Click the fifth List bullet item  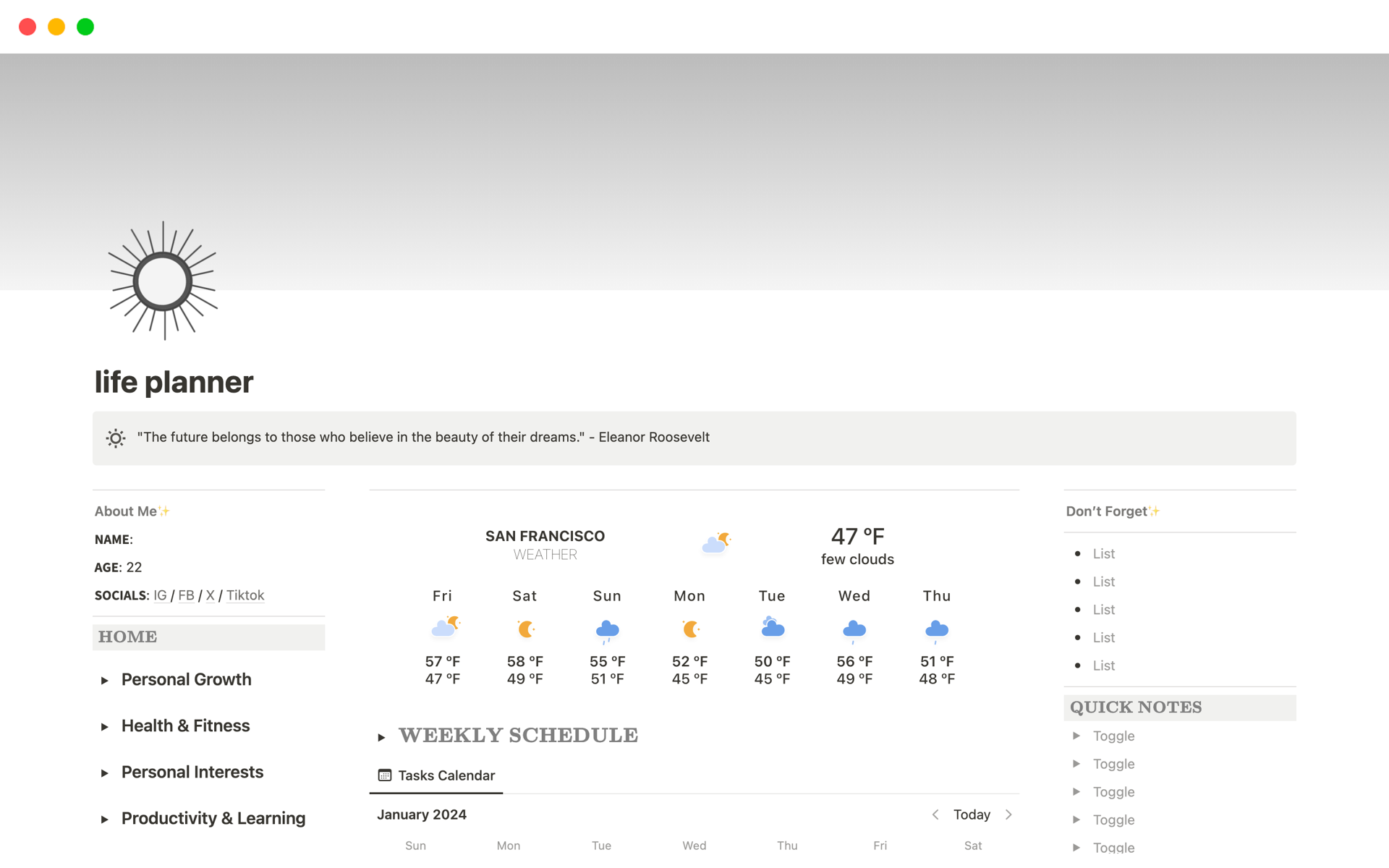coord(1104,666)
